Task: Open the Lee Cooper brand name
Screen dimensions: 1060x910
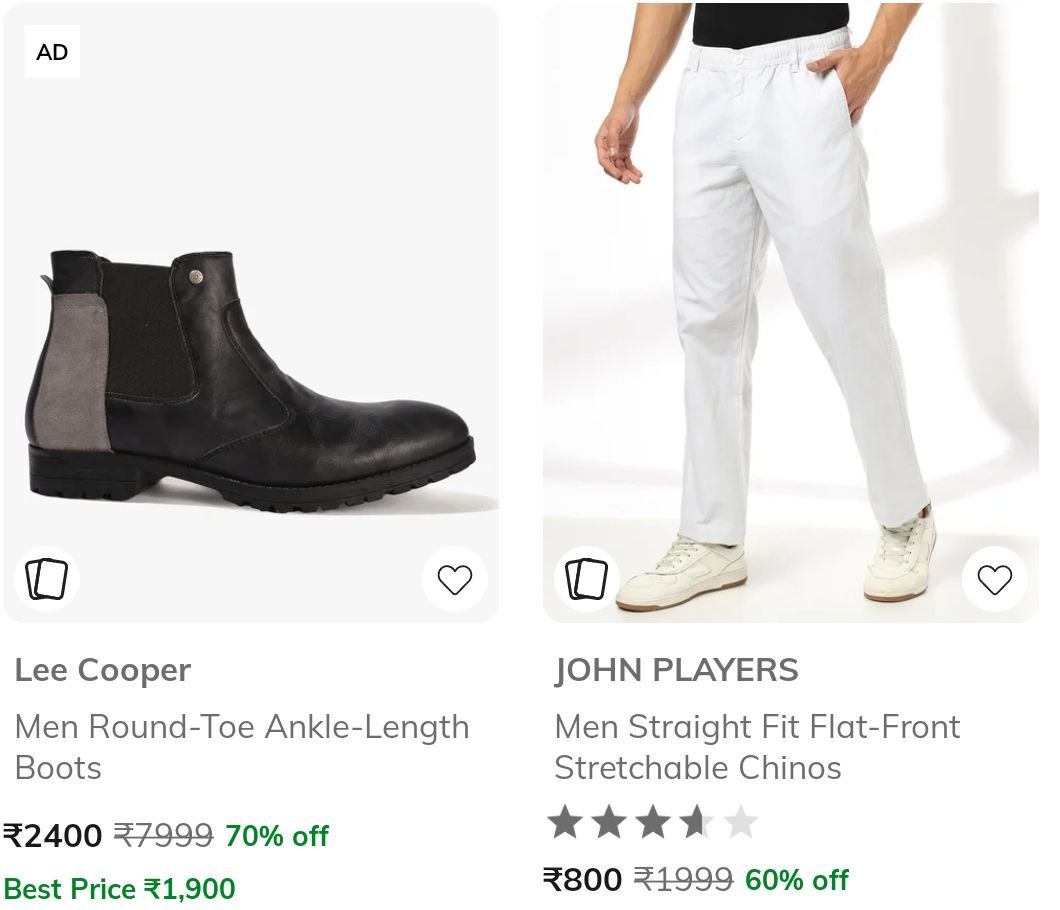Action: pos(103,671)
